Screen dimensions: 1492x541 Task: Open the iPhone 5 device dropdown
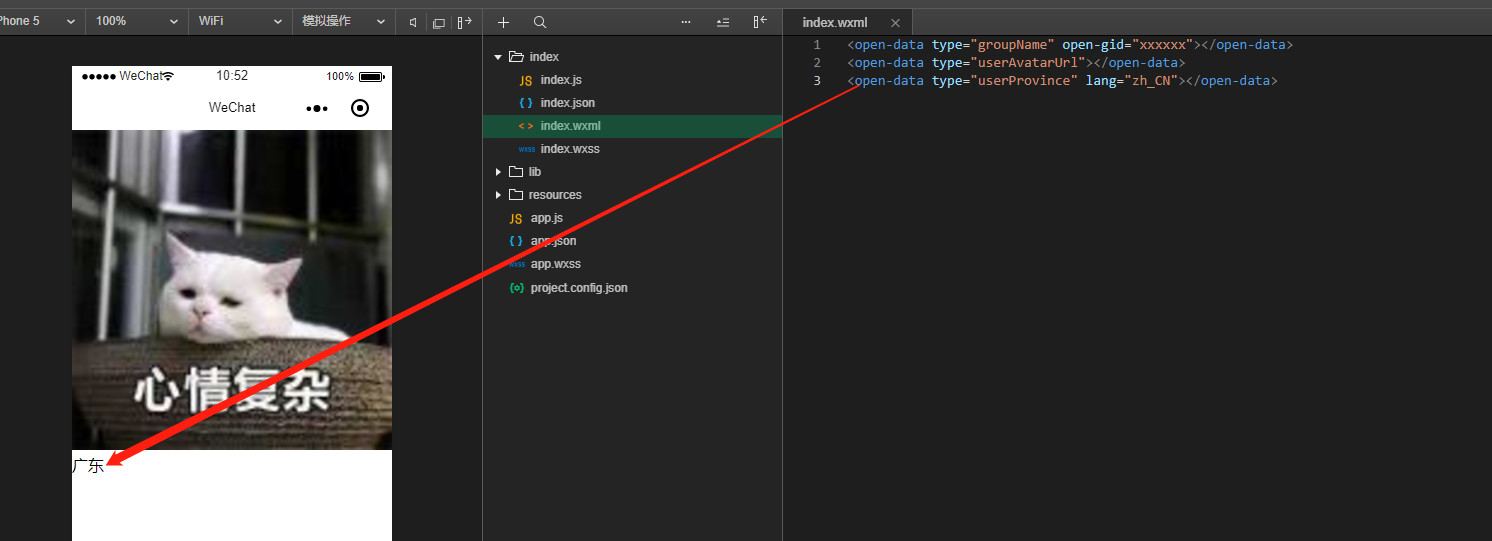[40, 21]
